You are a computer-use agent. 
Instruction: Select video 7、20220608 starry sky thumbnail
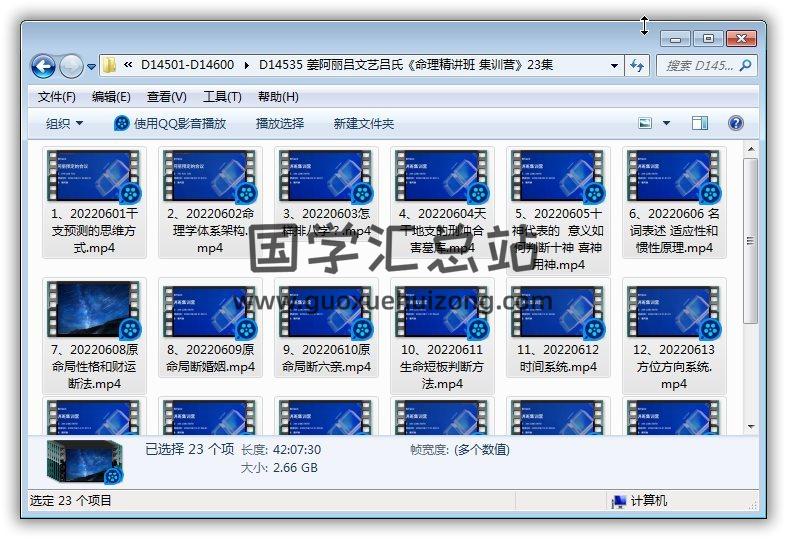click(x=94, y=310)
